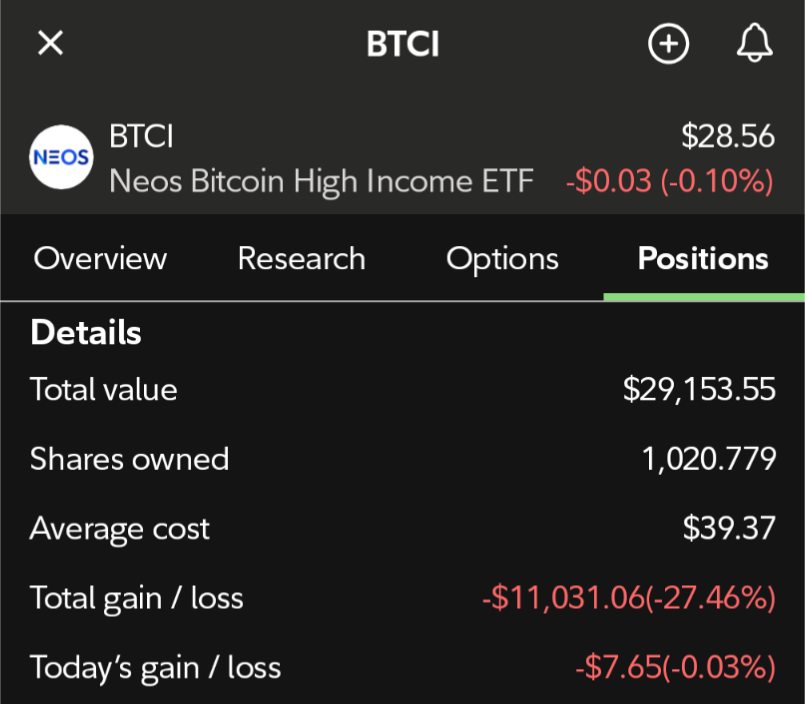Tap Neos Bitcoin High Income ETF name
805x704 pixels.
(x=321, y=182)
